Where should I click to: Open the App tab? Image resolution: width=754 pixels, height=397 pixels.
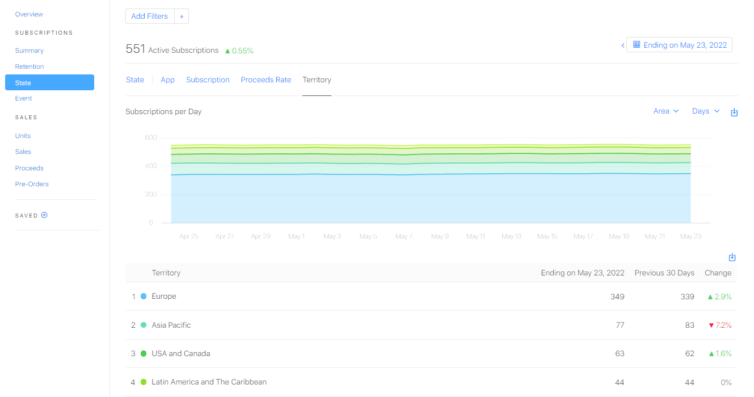[x=167, y=80]
